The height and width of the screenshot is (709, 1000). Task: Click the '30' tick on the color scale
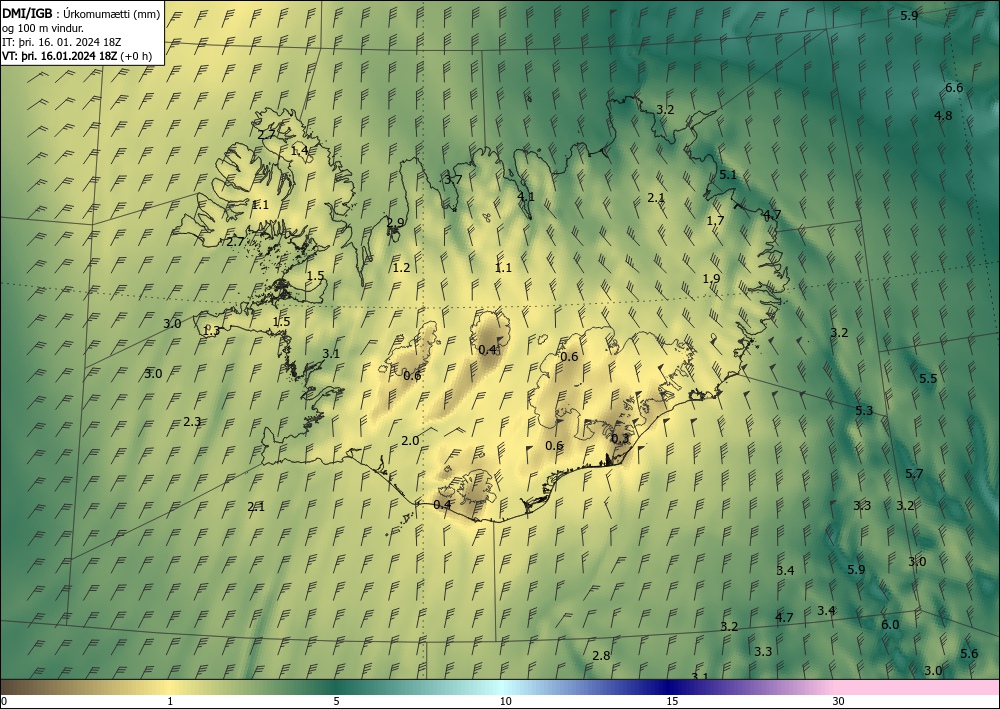[839, 701]
